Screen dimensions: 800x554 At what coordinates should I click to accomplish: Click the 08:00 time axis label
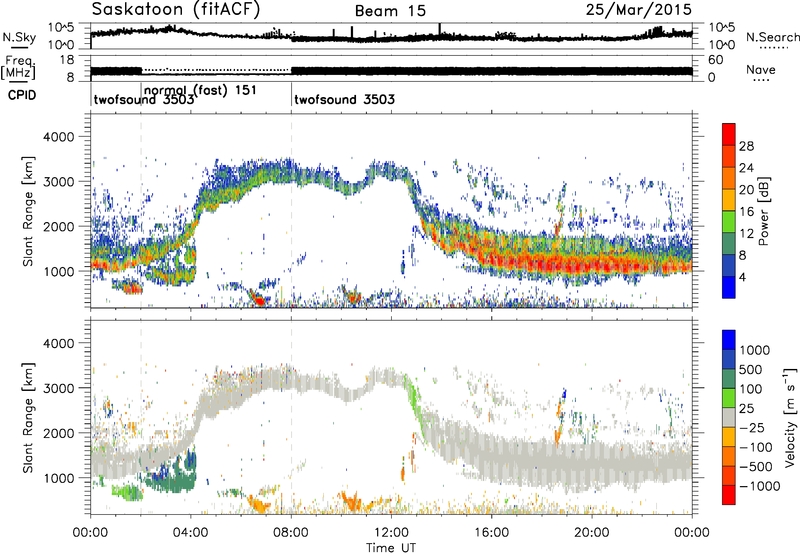pos(291,533)
